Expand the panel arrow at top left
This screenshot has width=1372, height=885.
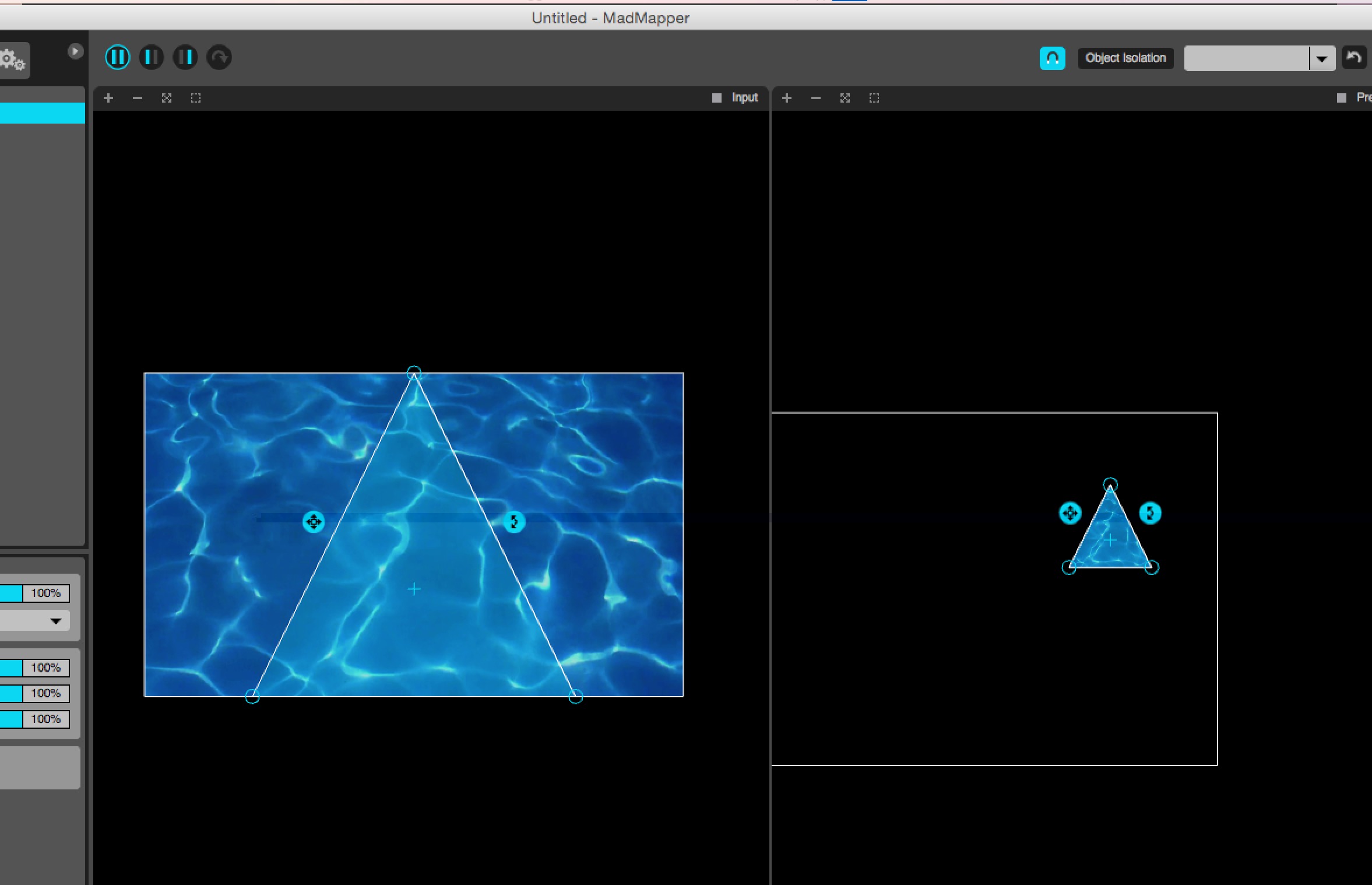pos(75,51)
